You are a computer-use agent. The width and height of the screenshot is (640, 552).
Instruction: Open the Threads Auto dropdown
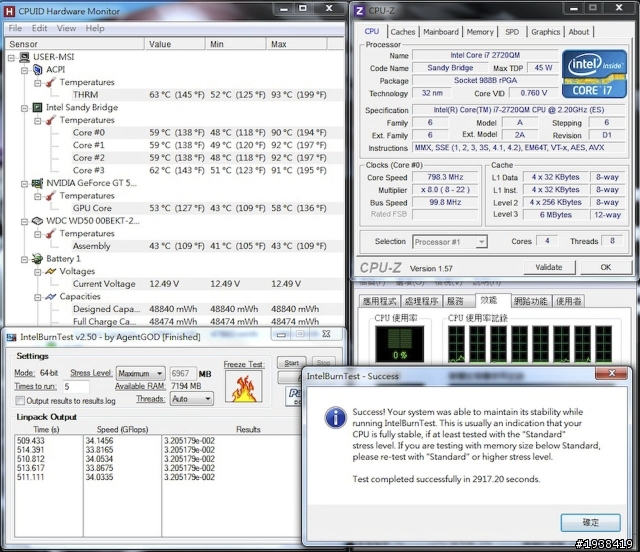(x=191, y=399)
